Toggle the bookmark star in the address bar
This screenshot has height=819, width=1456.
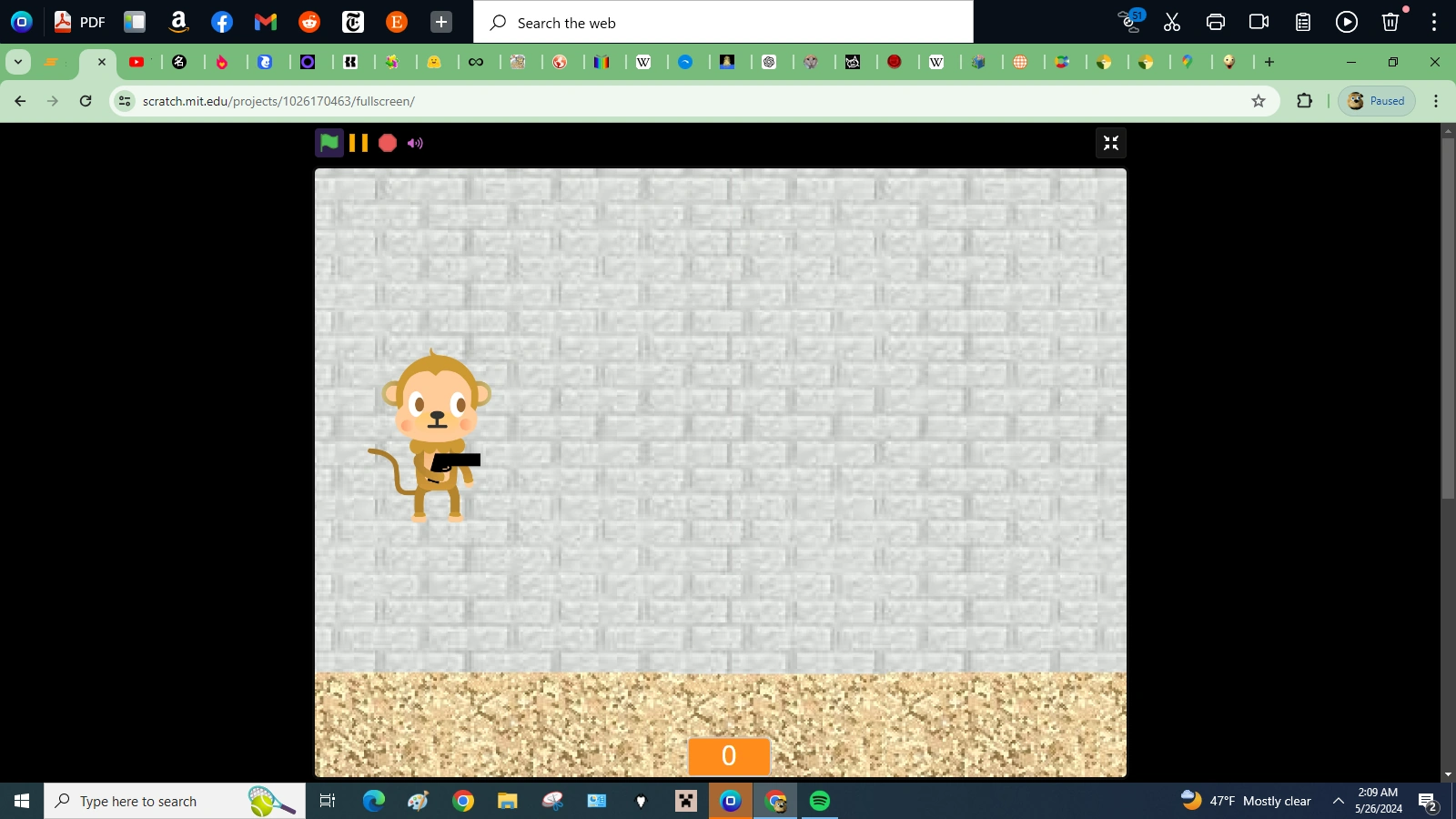(x=1259, y=101)
